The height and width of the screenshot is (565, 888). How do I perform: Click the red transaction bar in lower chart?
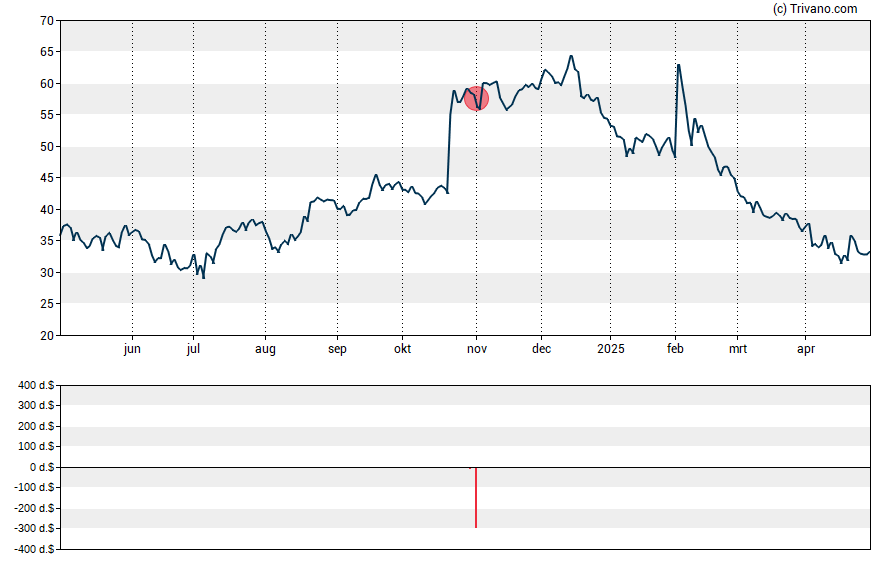[476, 498]
